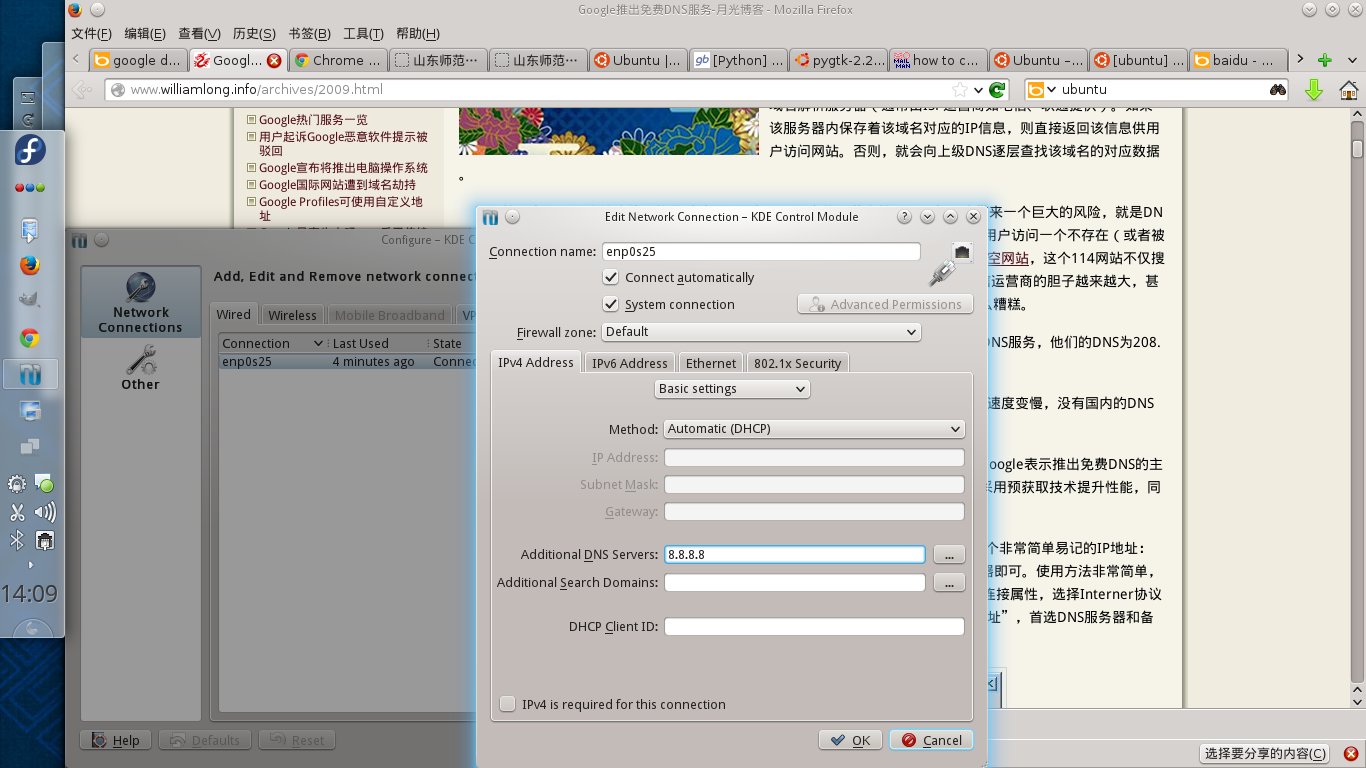Open the Fedora application launcher
Viewport: 1366px width, 768px height.
pos(30,151)
